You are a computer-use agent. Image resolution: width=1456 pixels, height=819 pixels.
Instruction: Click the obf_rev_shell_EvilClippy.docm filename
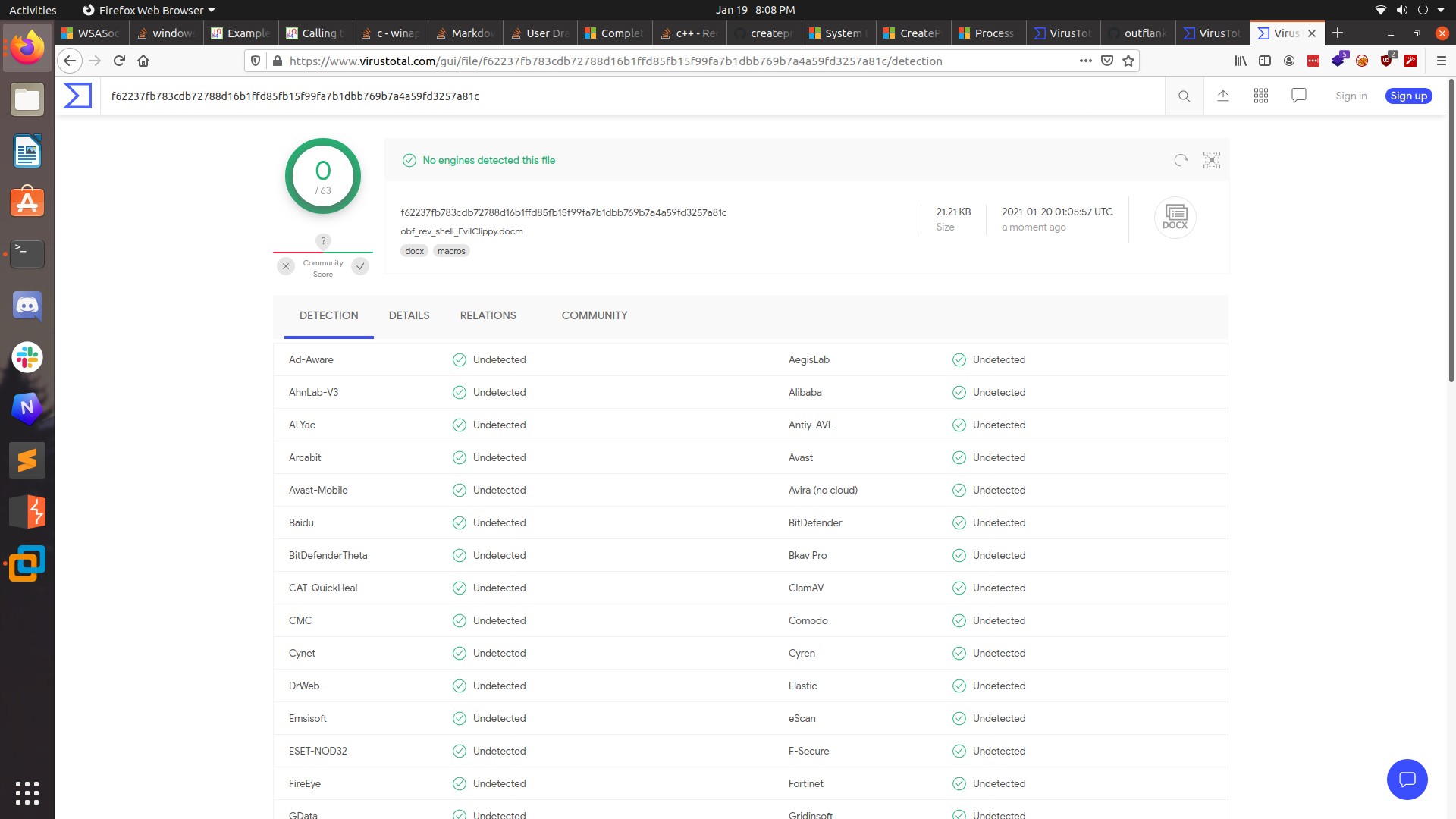(462, 231)
